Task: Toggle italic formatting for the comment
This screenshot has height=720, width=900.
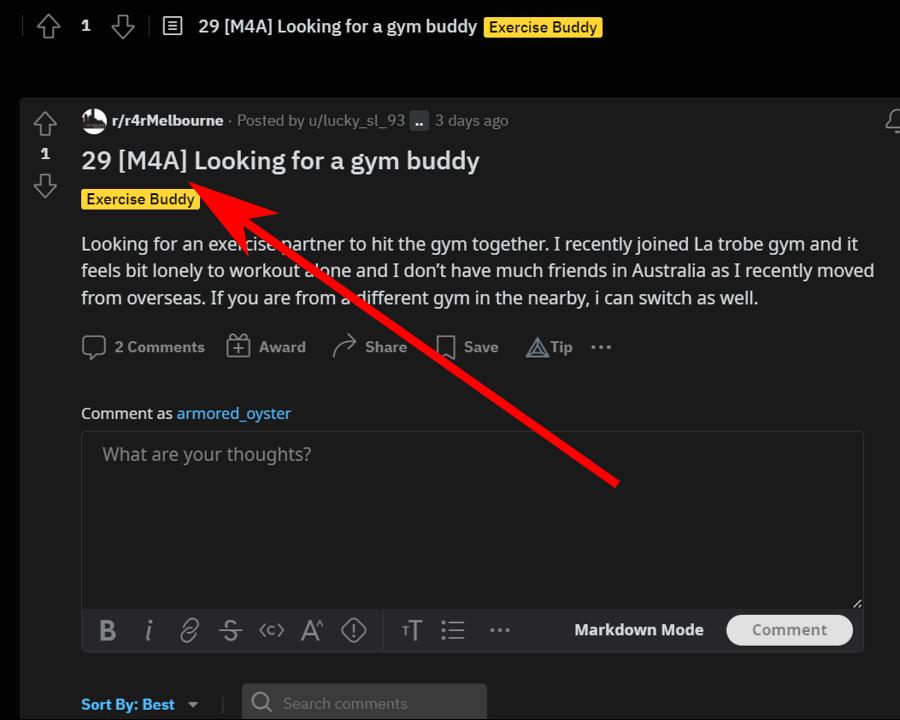Action: 148,630
